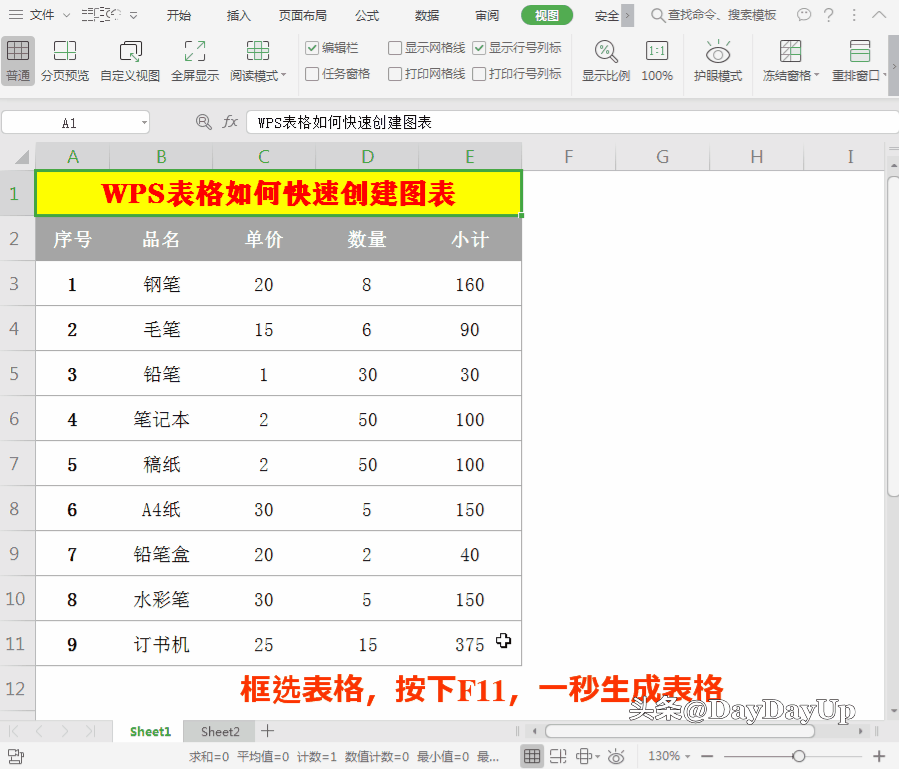
Task: Select the Sheet1 tab
Action: (x=150, y=731)
